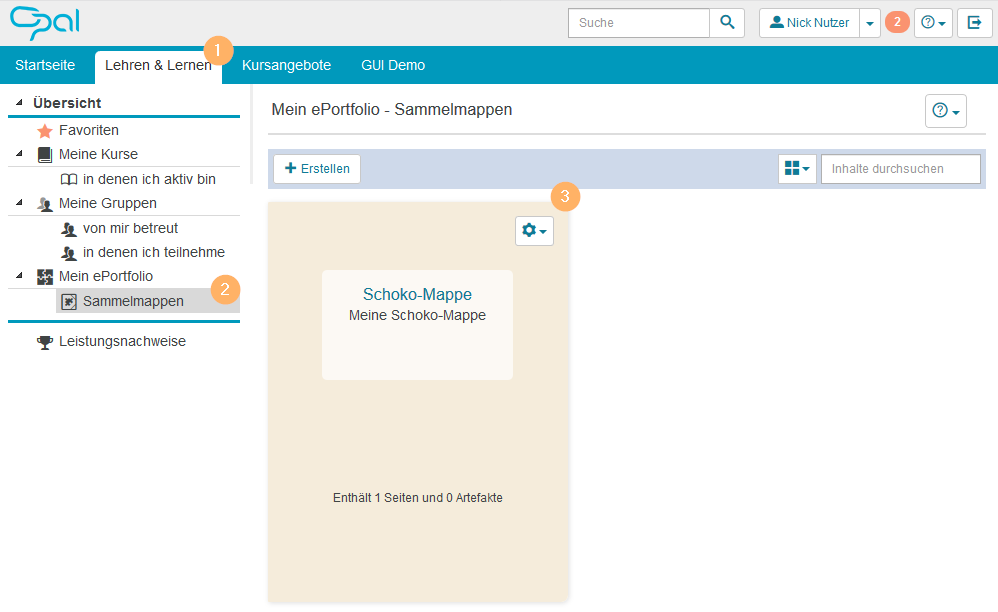Open the gear menu on Schoko-Mappe card
This screenshot has height=612, width=998.
pos(534,231)
